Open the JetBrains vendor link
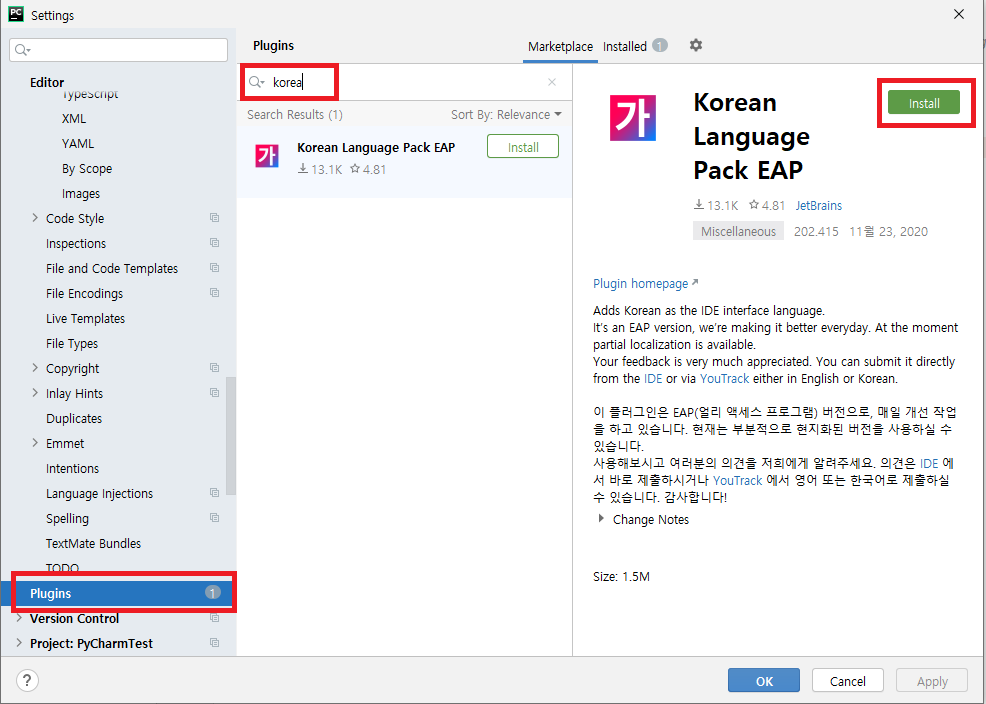This screenshot has height=704, width=986. point(819,206)
